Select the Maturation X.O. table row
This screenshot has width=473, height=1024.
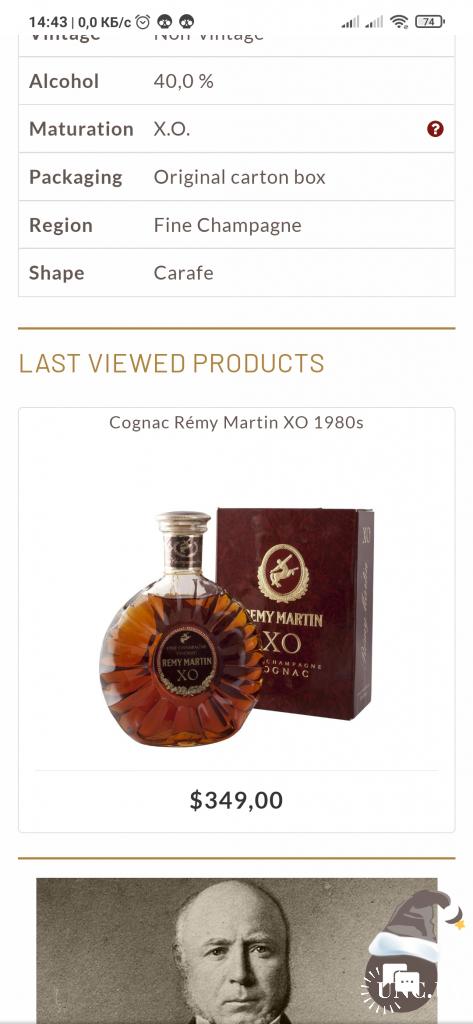pyautogui.click(x=236, y=129)
